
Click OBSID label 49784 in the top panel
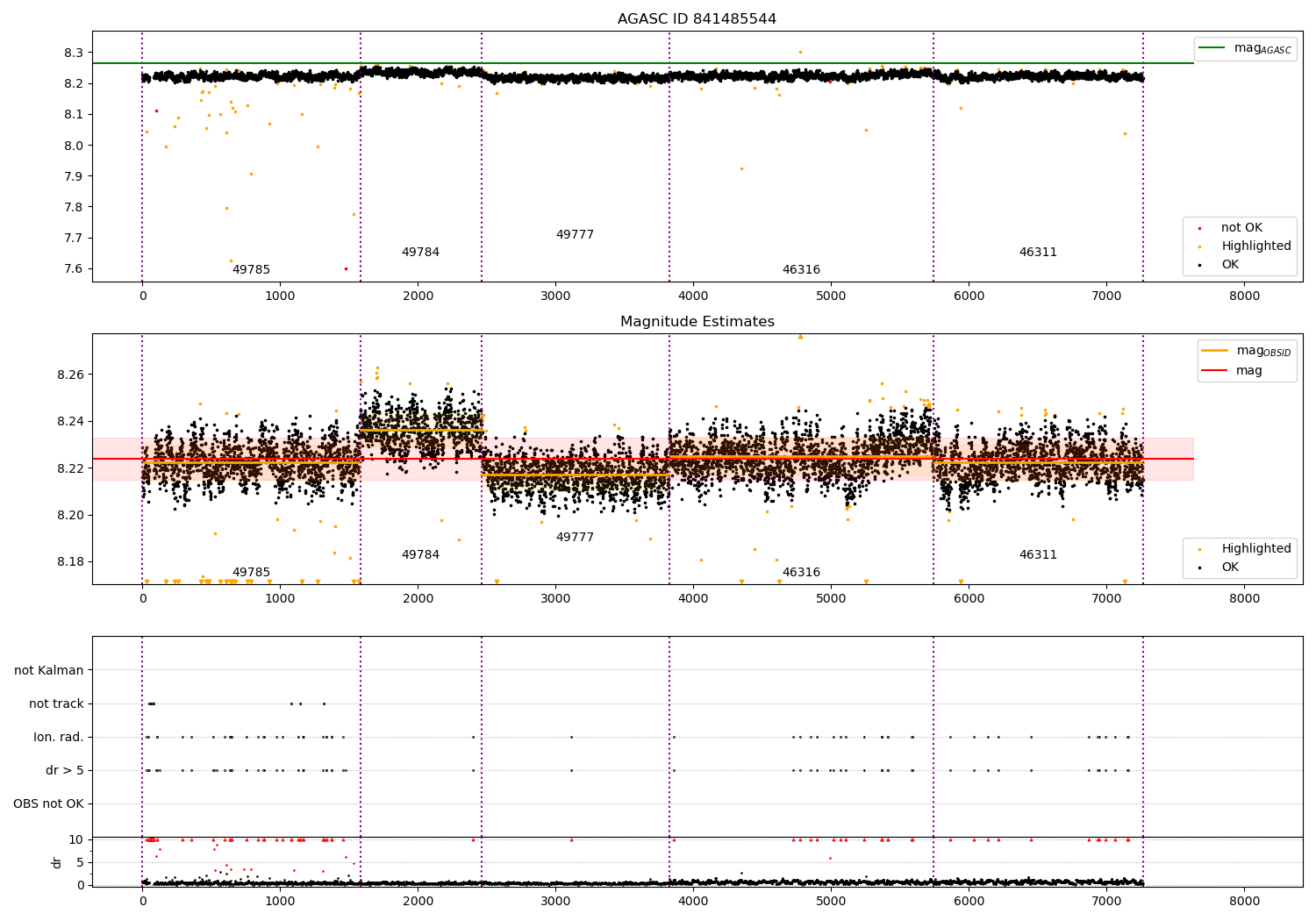(x=420, y=253)
